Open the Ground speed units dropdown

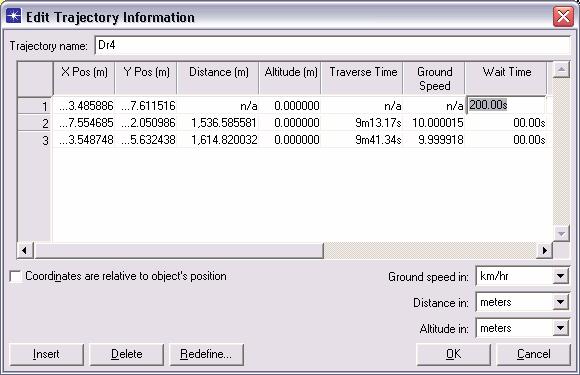click(x=561, y=276)
